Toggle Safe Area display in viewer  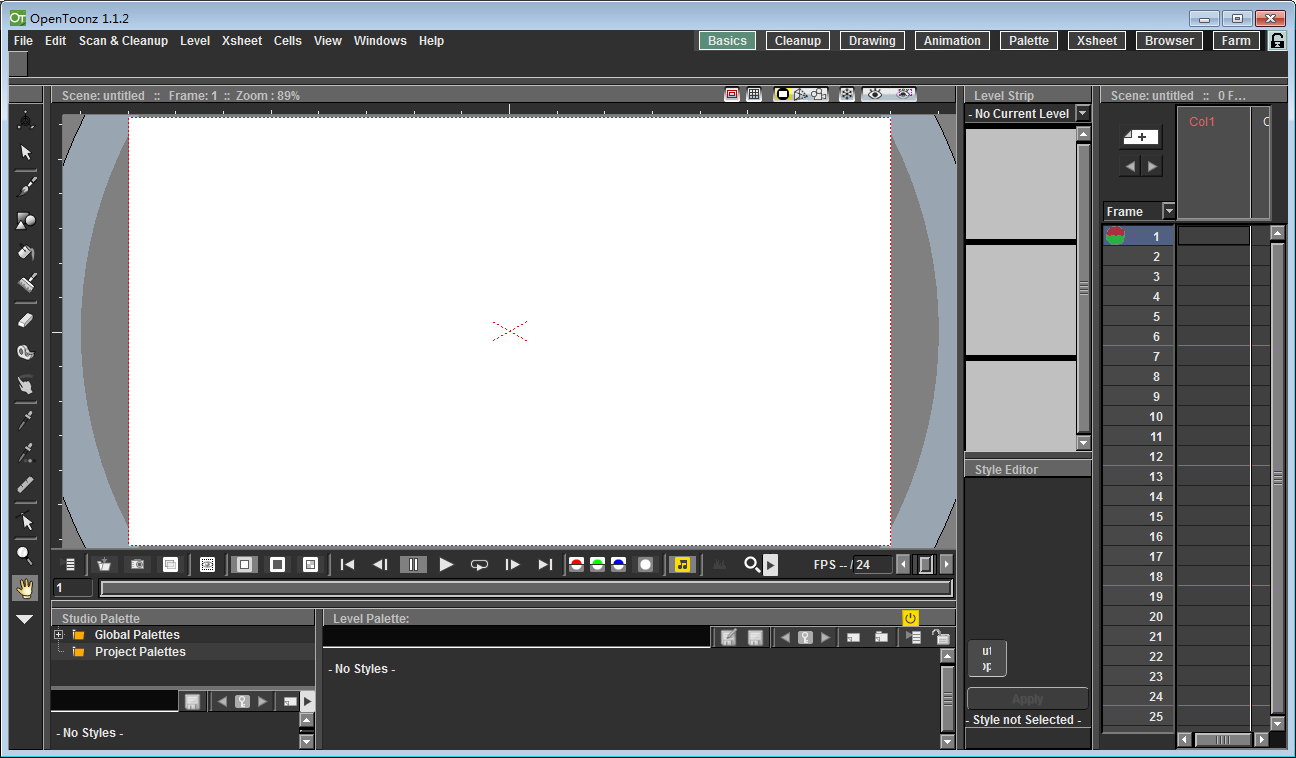coord(732,94)
